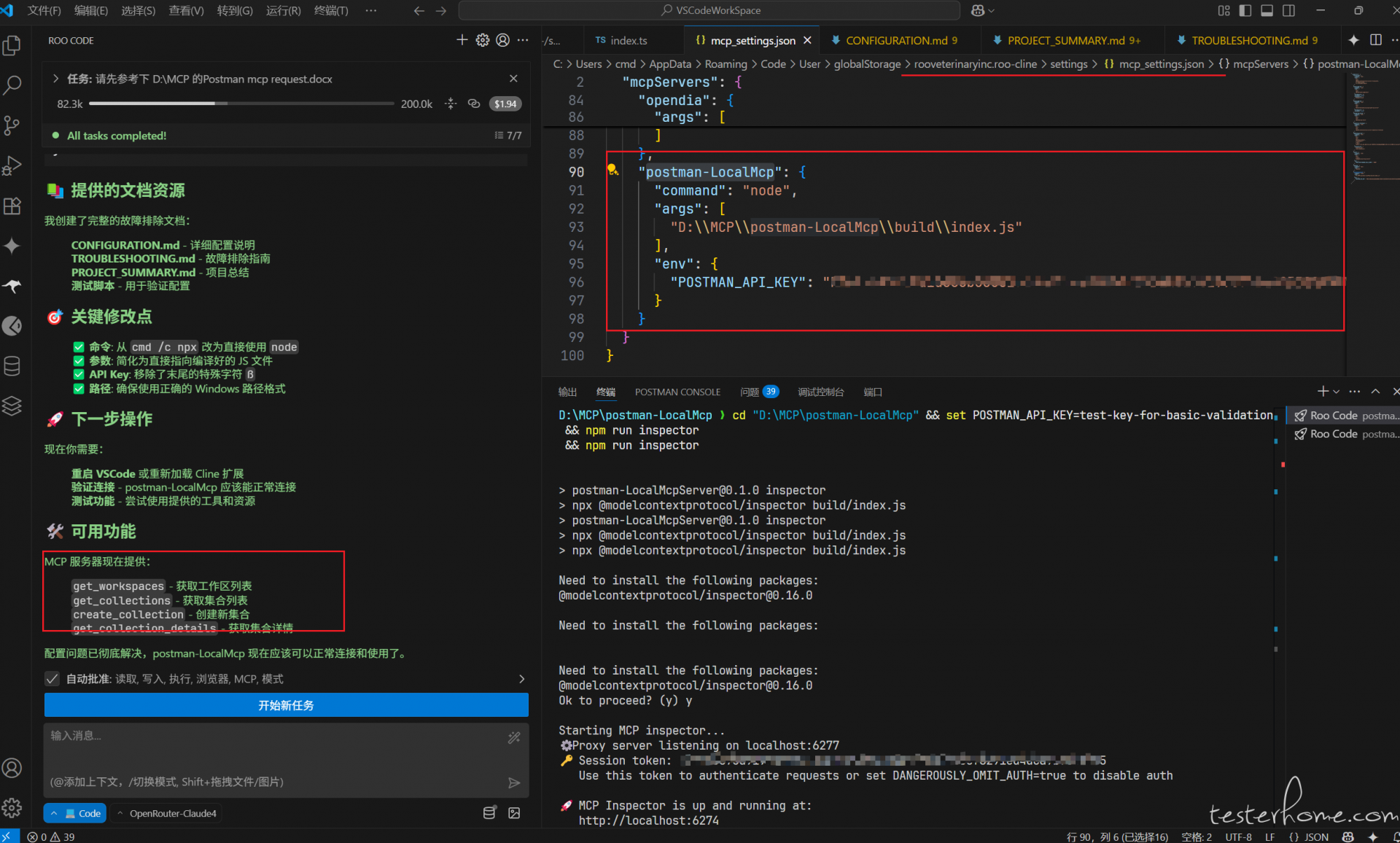Open the 终端(T) menu
This screenshot has height=843, width=1400.
[x=331, y=10]
